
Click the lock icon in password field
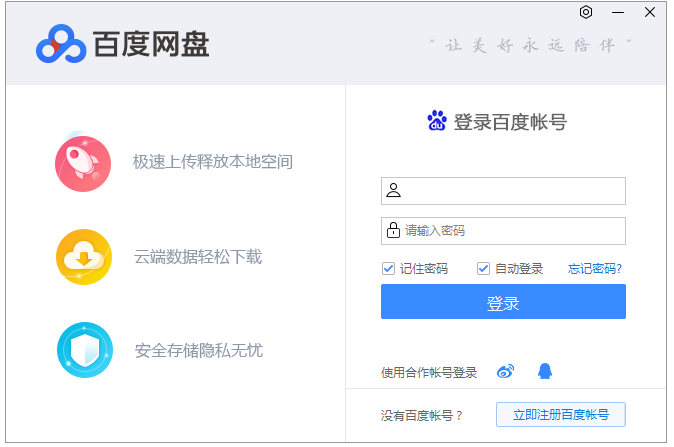394,231
